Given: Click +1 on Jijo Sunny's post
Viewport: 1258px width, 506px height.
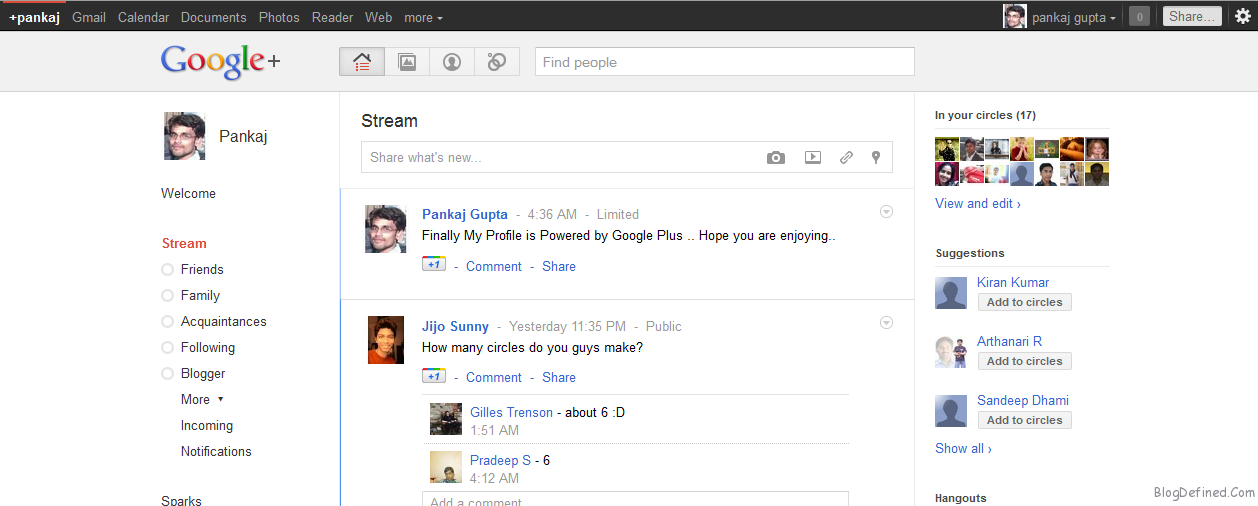Looking at the screenshot, I should (x=434, y=376).
